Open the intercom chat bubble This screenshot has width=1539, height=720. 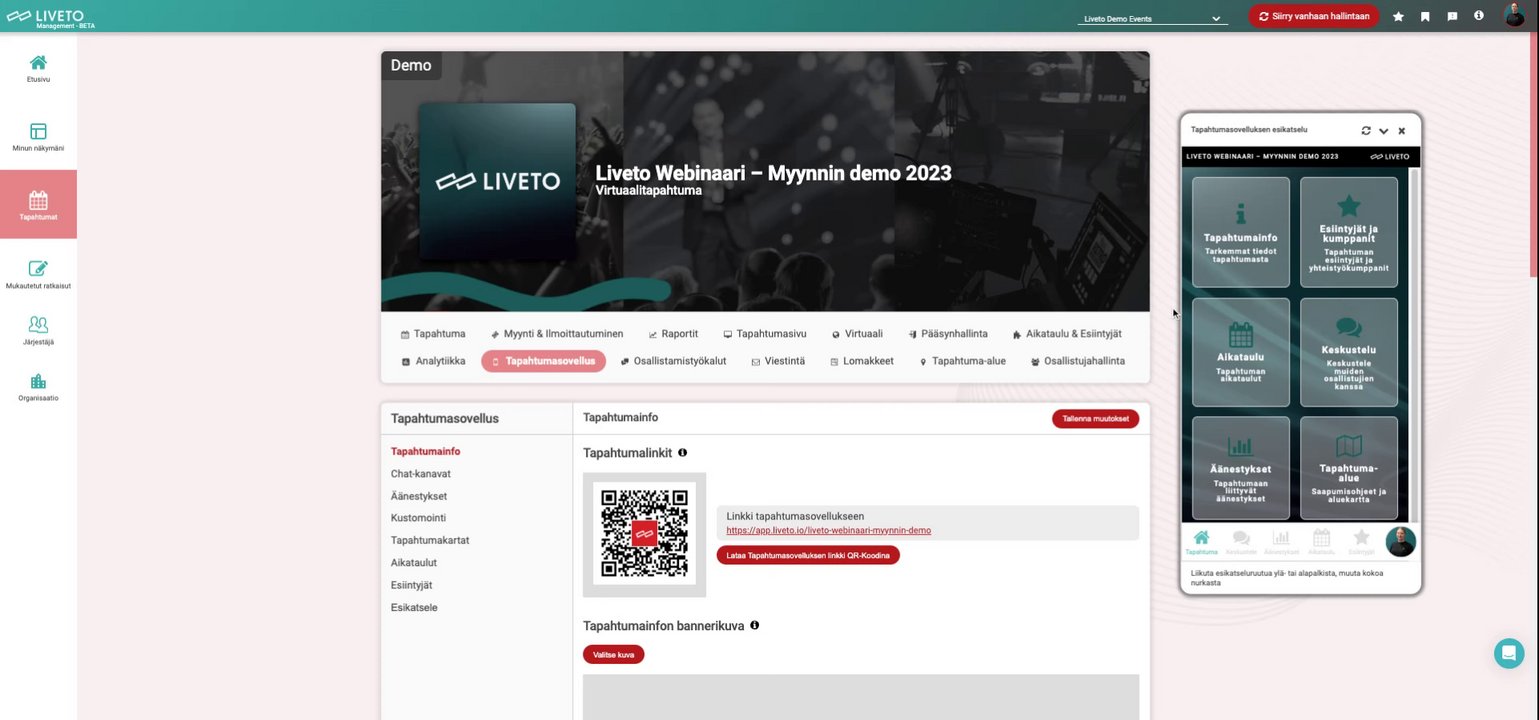click(x=1509, y=653)
